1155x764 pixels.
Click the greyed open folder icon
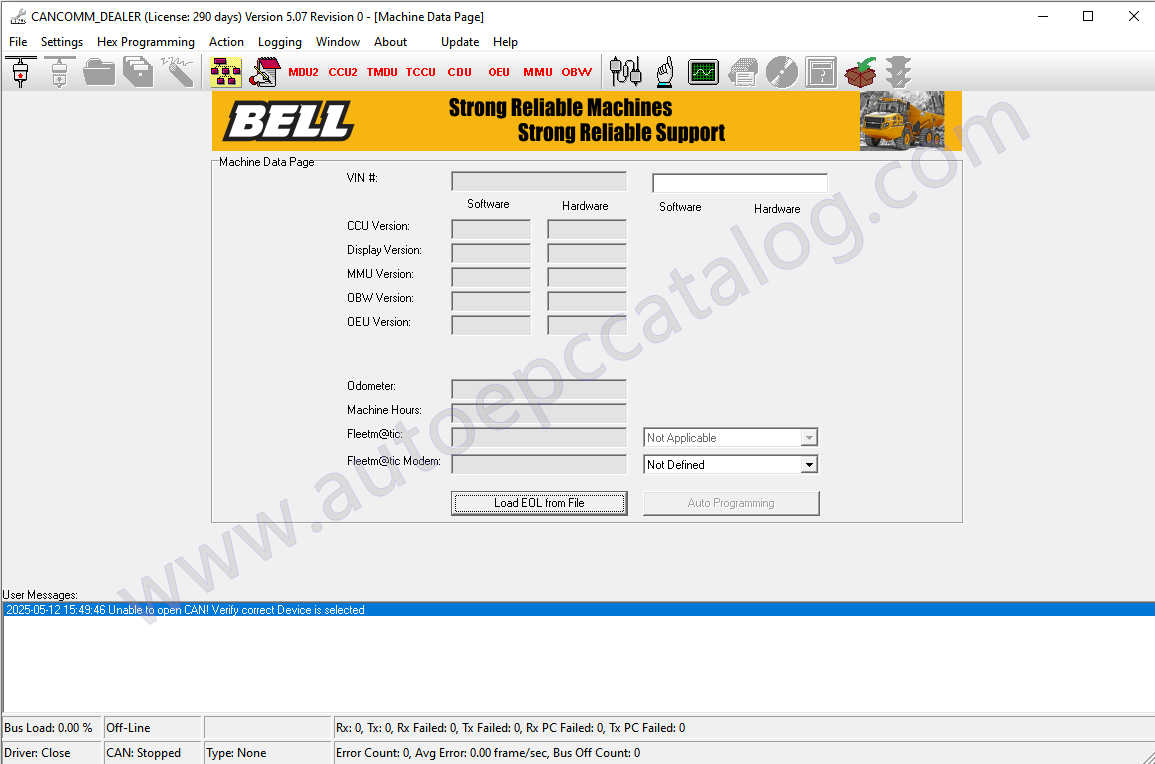tap(99, 72)
